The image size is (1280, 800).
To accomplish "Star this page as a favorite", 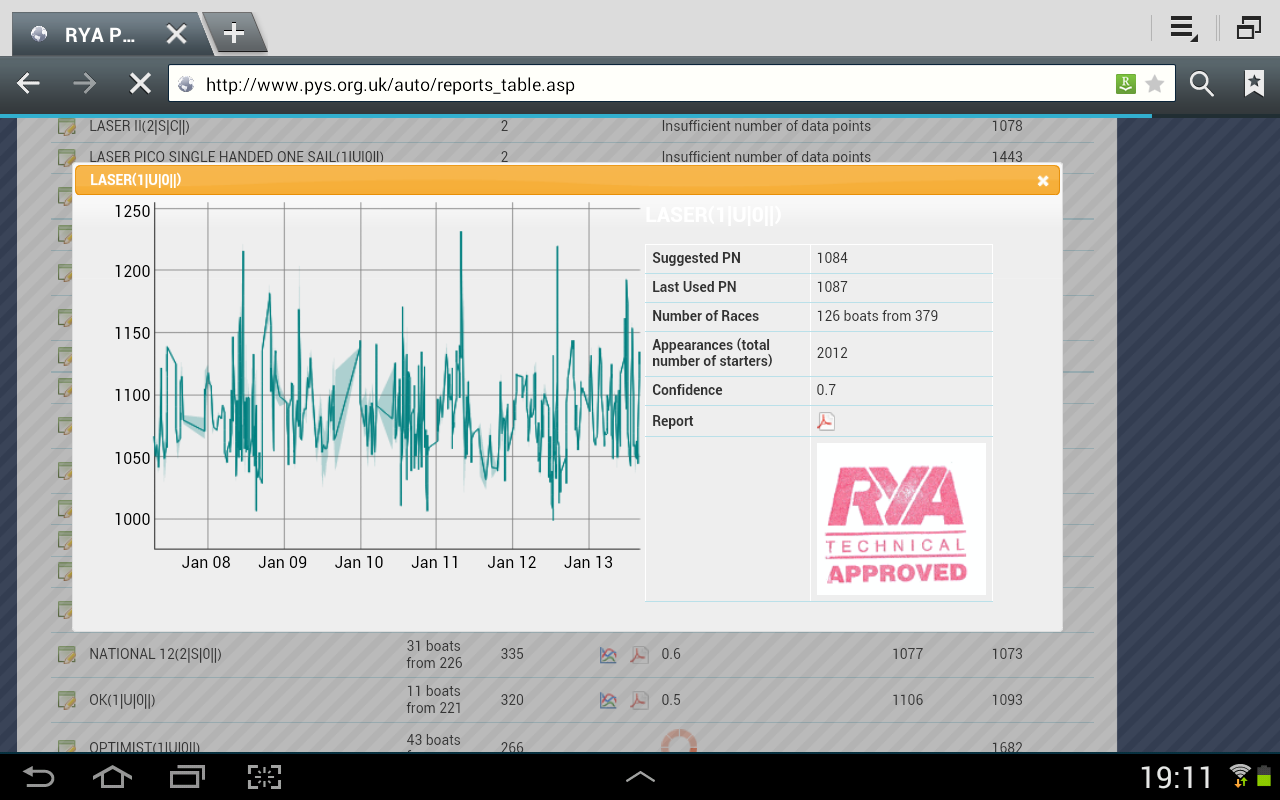I will click(1155, 84).
